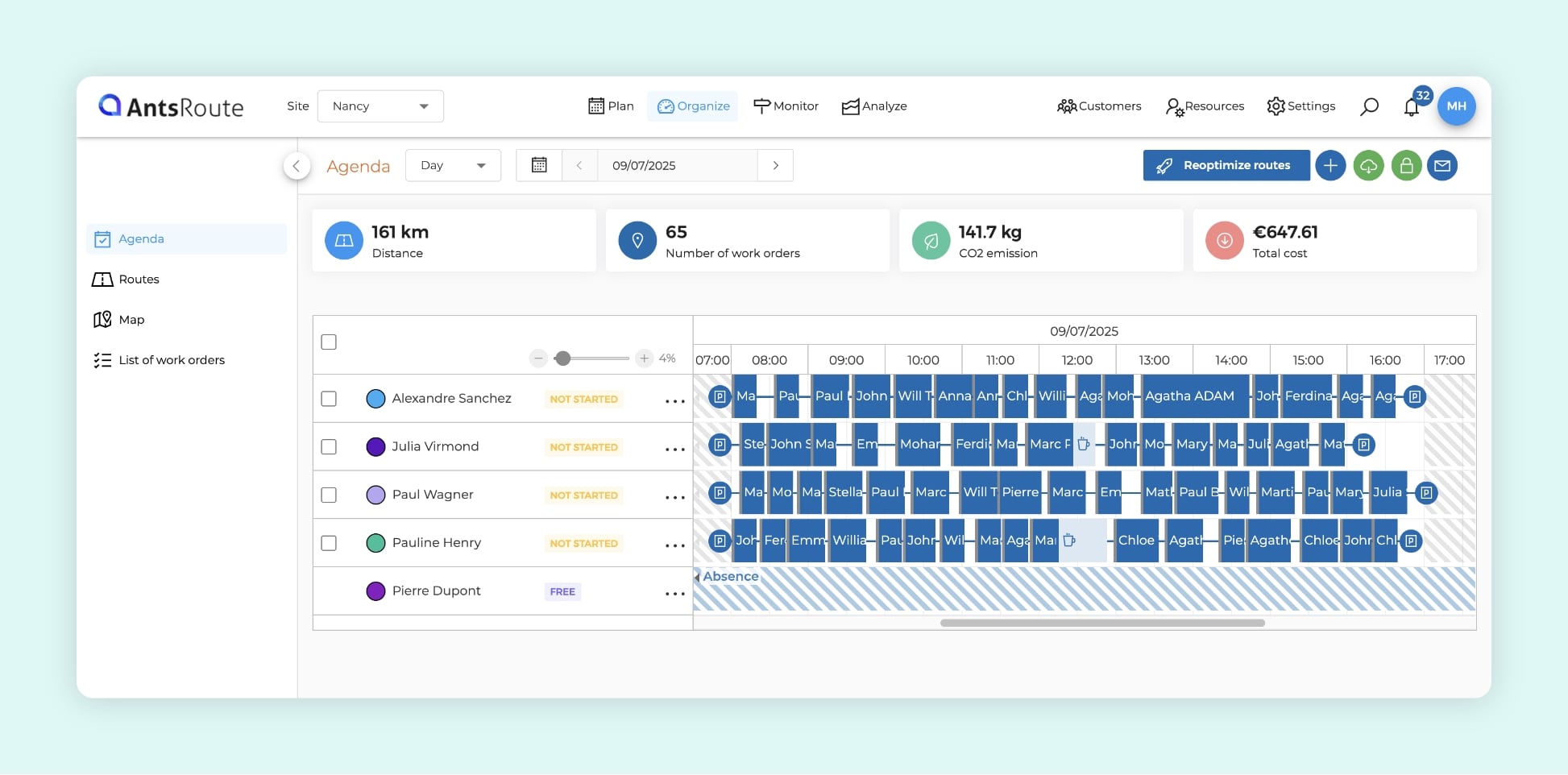Screen dimensions: 1568x775
Task: Tick the Julia Virmond checkbox
Action: point(329,447)
